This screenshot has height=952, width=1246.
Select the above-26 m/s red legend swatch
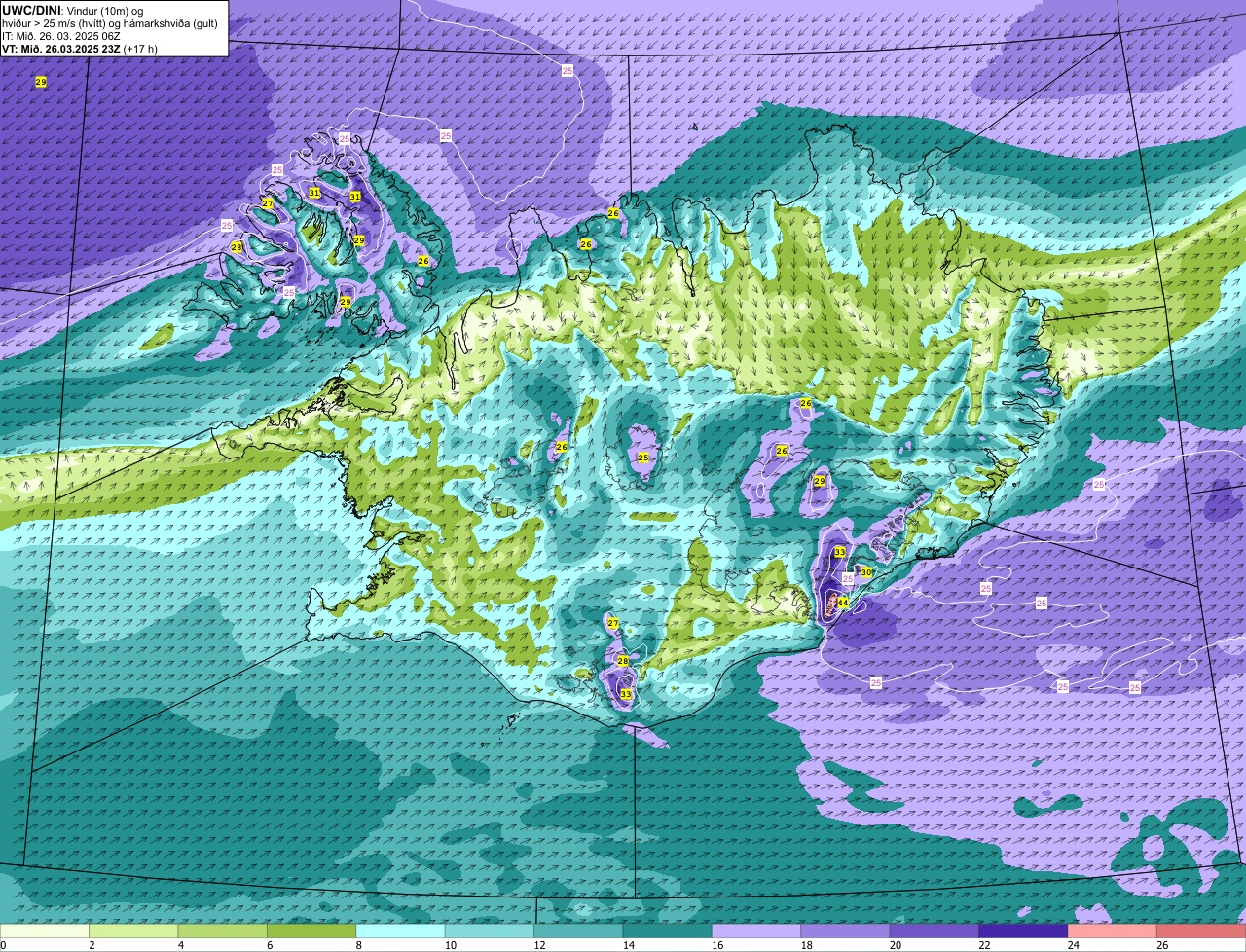point(1201,932)
